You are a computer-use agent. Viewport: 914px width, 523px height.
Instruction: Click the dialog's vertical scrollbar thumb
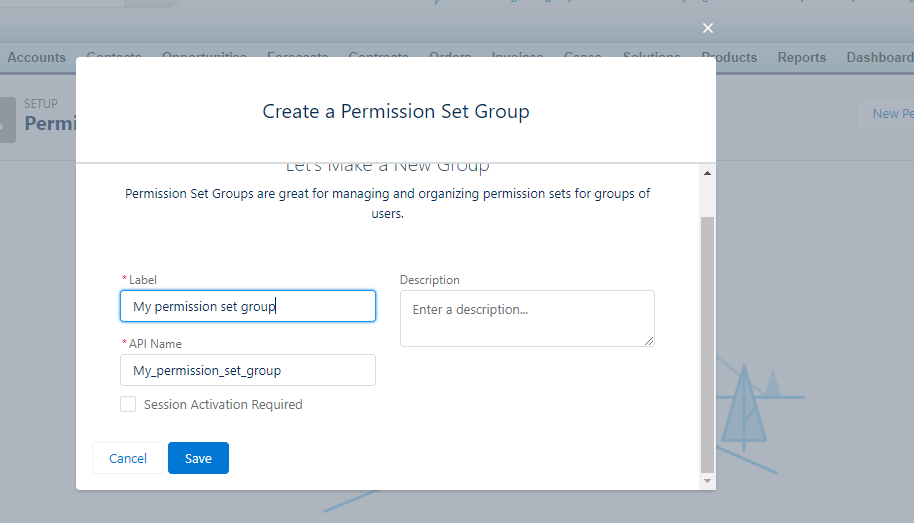(x=708, y=340)
